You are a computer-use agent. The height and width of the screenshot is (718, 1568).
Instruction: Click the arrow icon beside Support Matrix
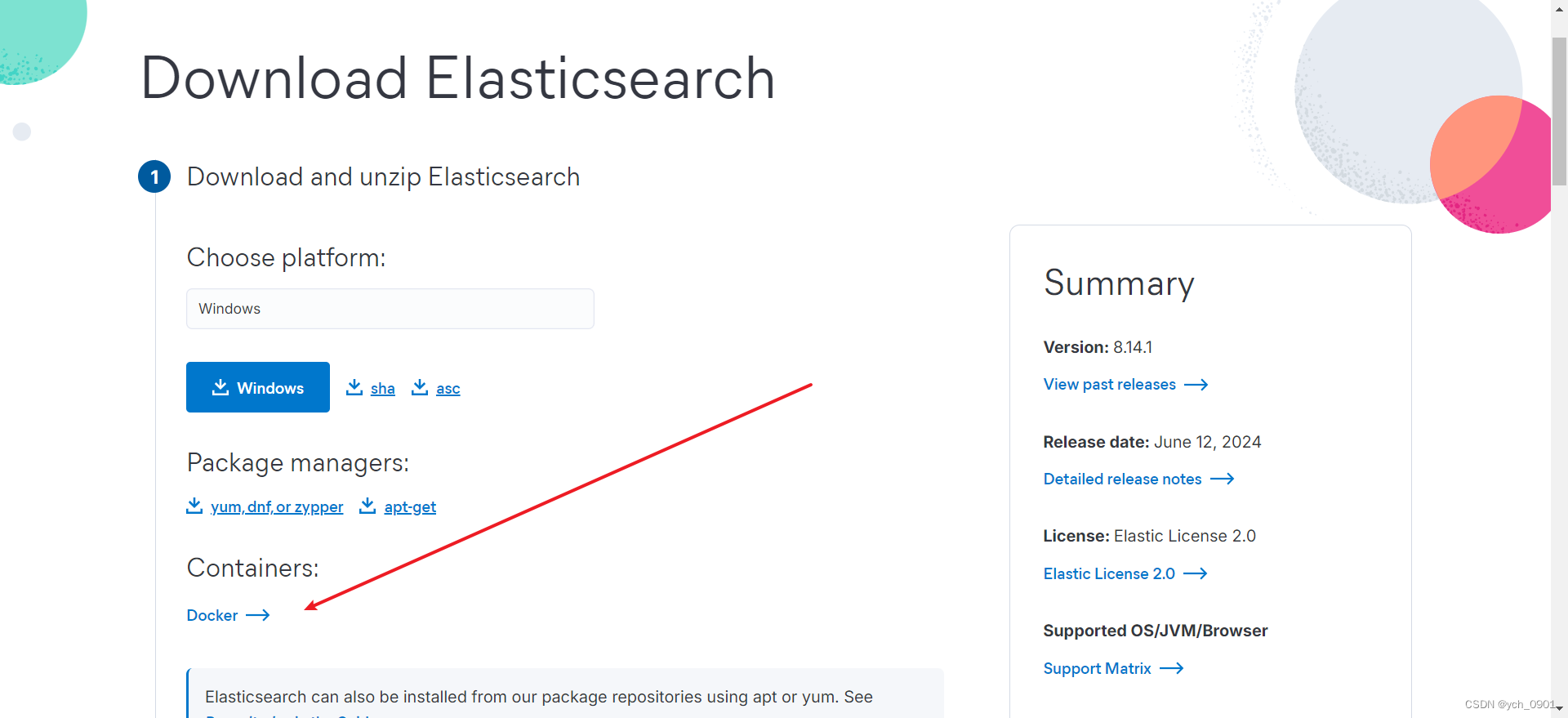click(x=1172, y=668)
